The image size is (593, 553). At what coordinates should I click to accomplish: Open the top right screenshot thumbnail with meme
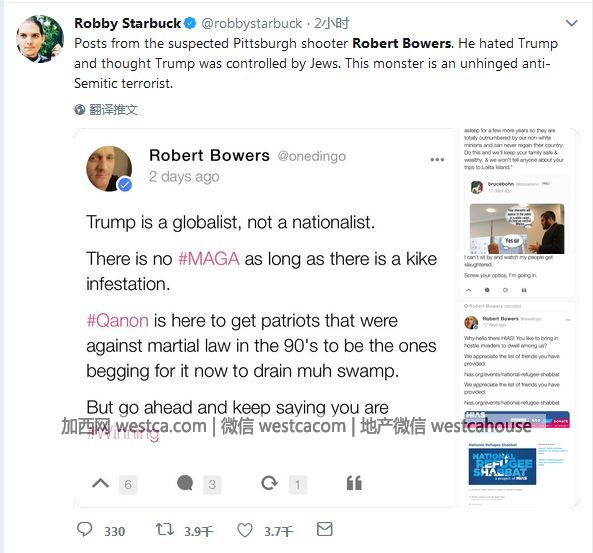(x=518, y=213)
